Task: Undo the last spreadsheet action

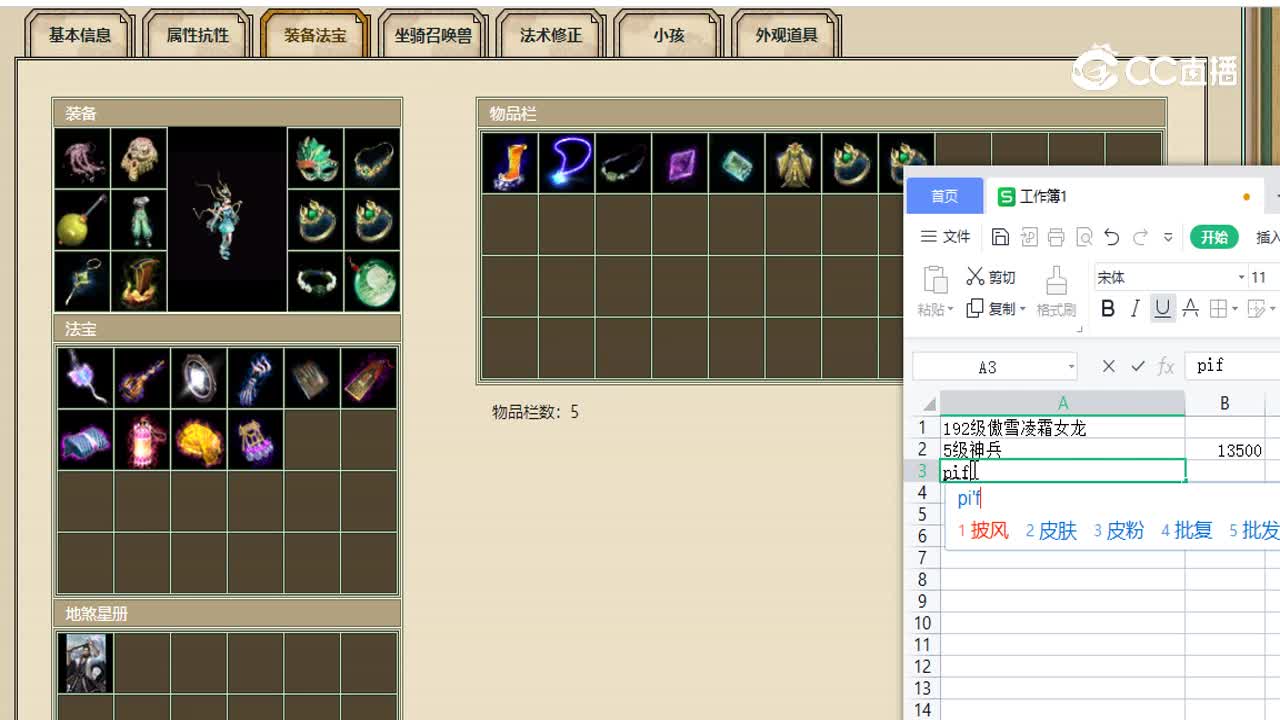Action: tap(1112, 237)
